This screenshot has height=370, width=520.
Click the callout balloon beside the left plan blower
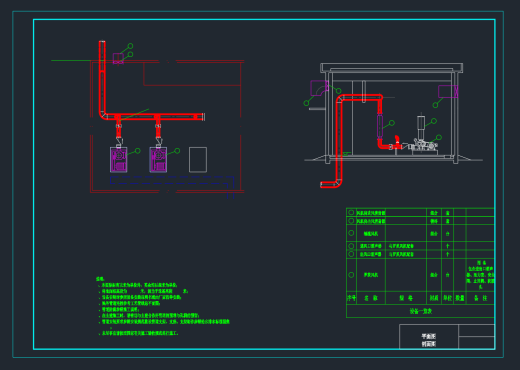(138, 151)
